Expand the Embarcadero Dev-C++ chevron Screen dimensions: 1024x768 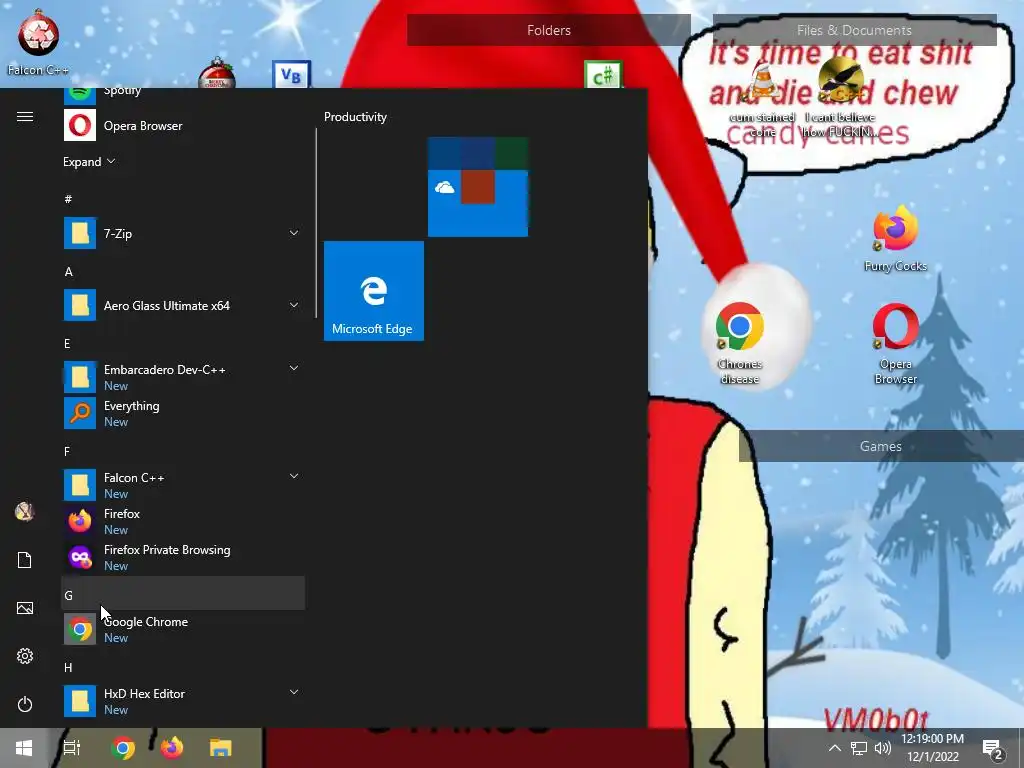point(294,368)
